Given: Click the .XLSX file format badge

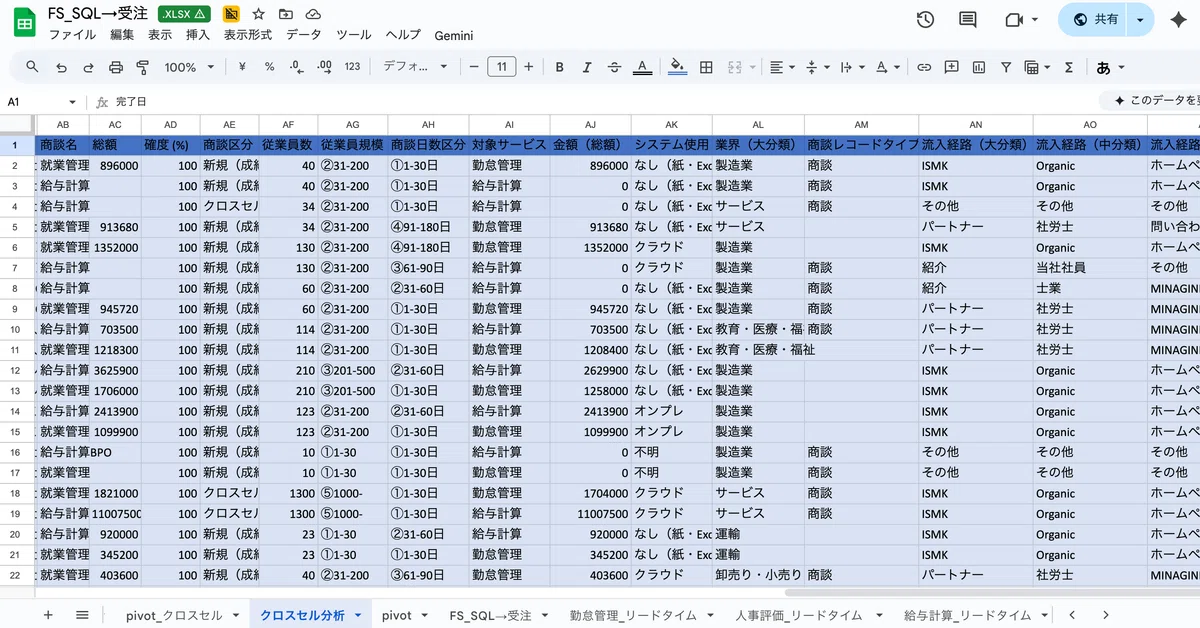Looking at the screenshot, I should (185, 14).
